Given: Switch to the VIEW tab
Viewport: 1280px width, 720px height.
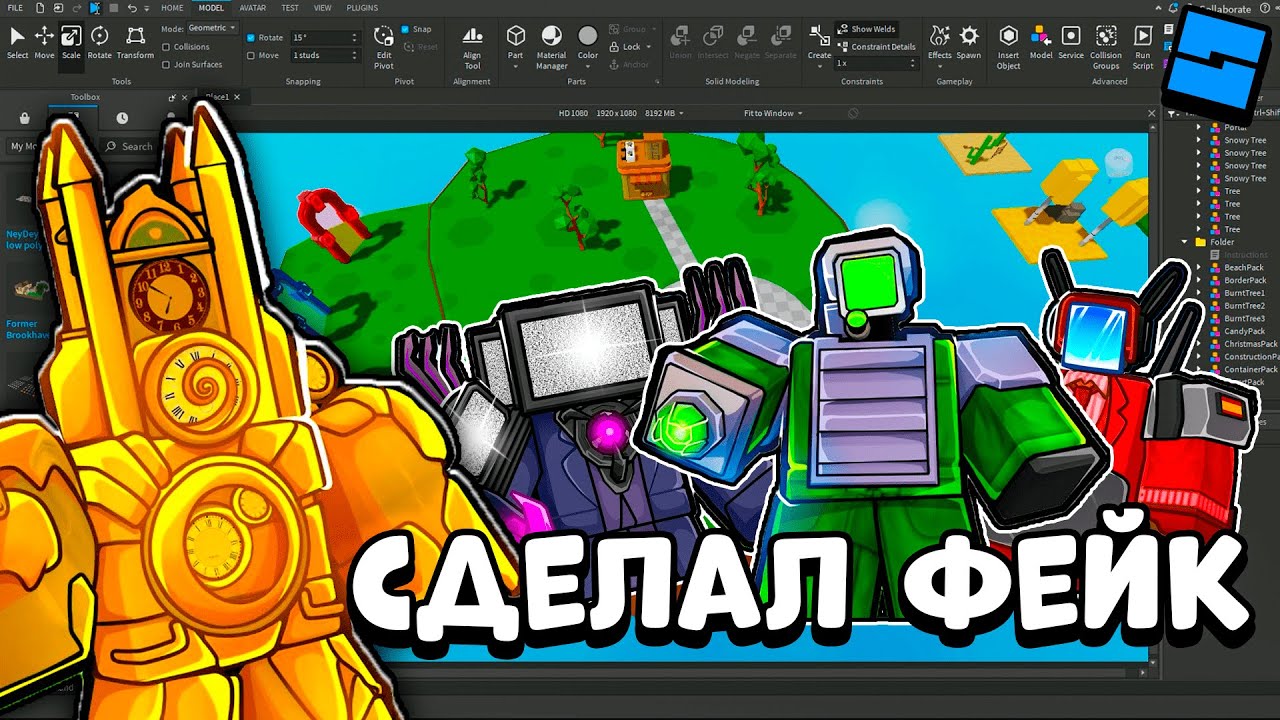Looking at the screenshot, I should pyautogui.click(x=322, y=7).
